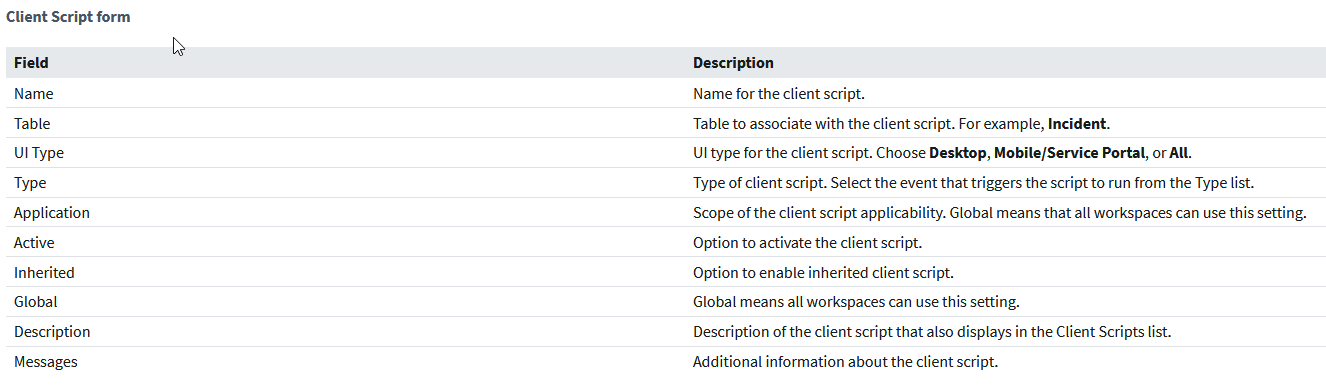
Task: Click the 'Application' field cell
Action: click(x=52, y=213)
